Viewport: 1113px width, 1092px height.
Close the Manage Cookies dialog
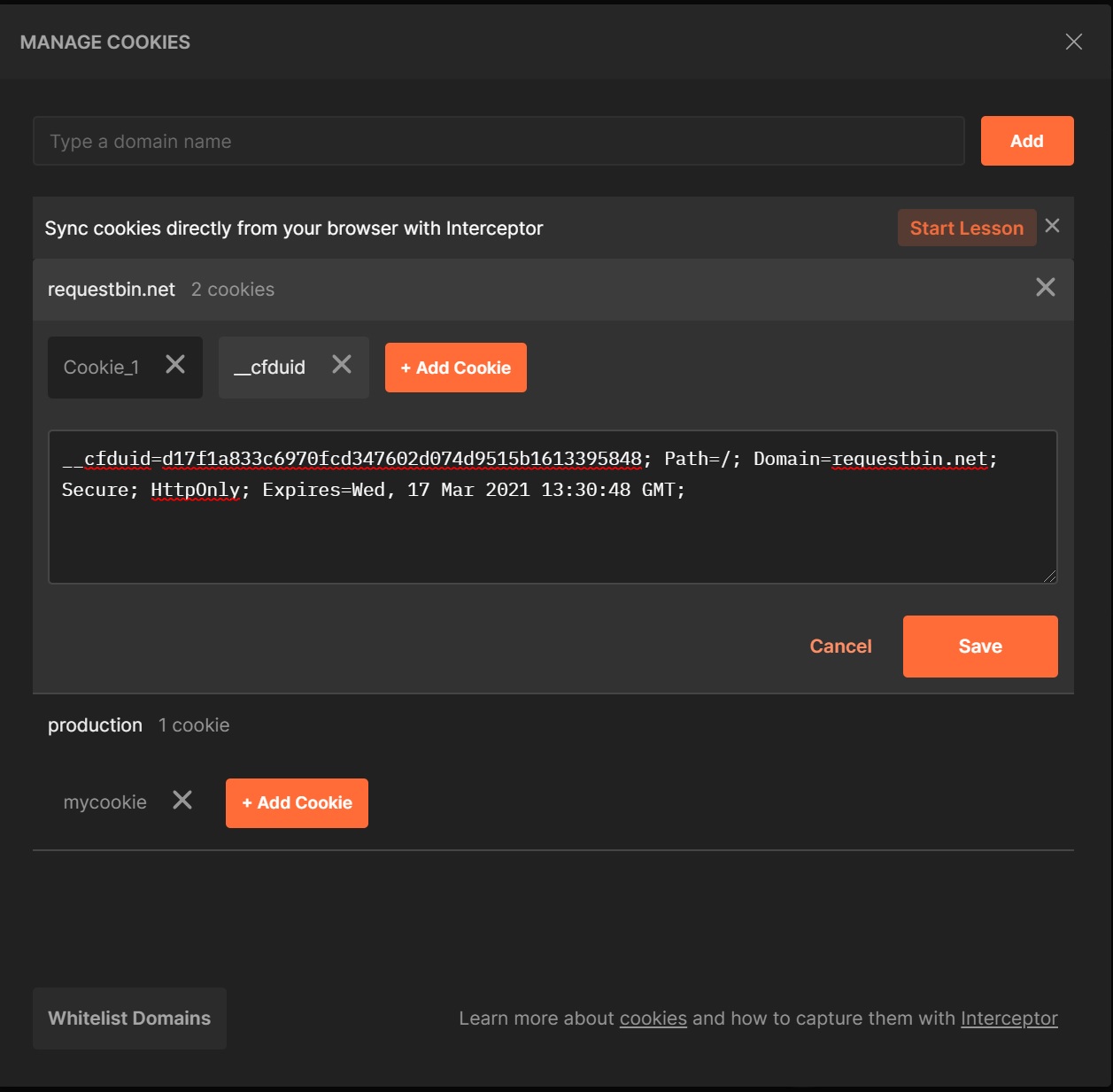1073,42
